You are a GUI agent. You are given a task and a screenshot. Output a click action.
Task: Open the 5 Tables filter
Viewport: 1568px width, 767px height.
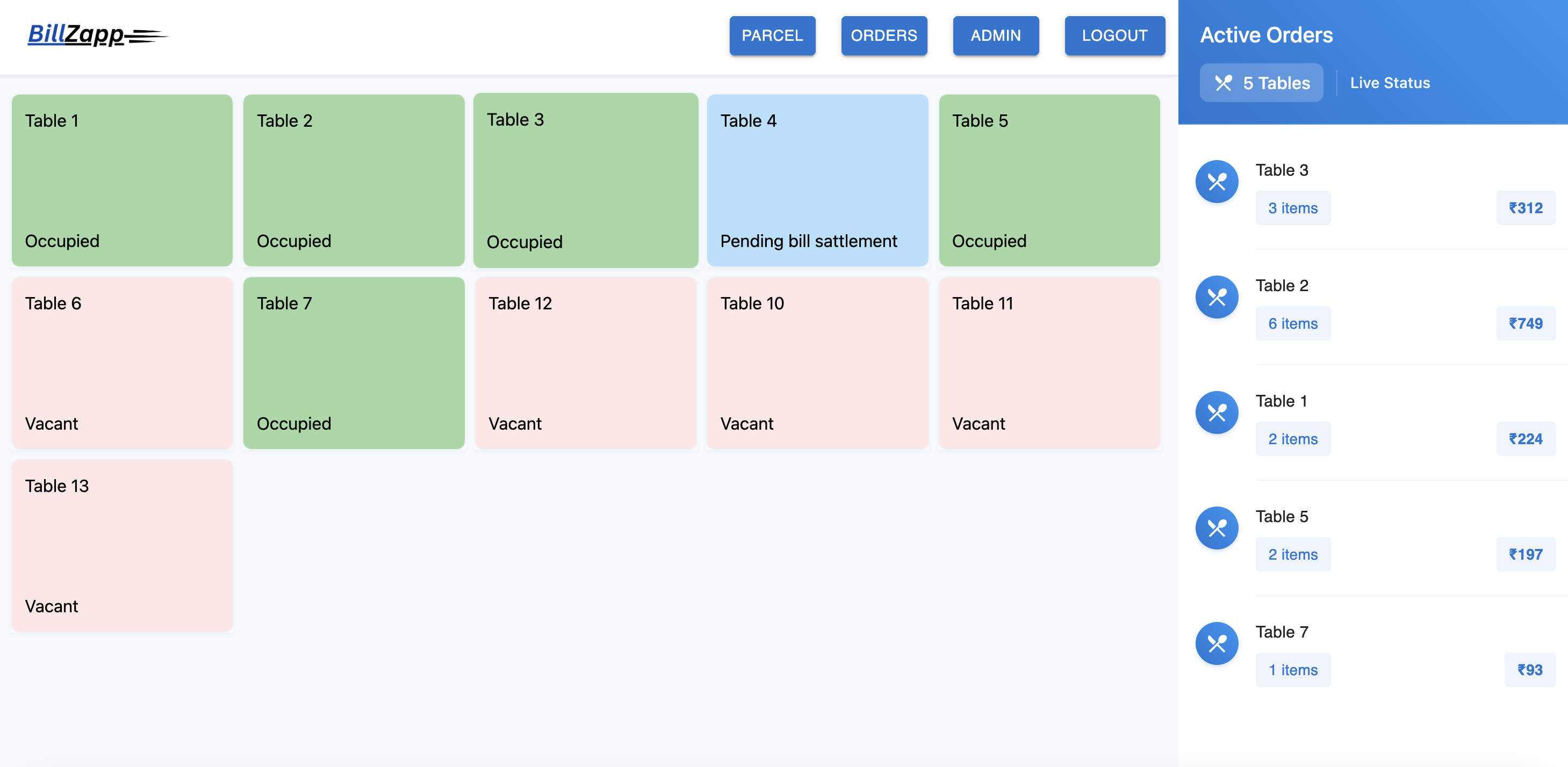[x=1261, y=83]
